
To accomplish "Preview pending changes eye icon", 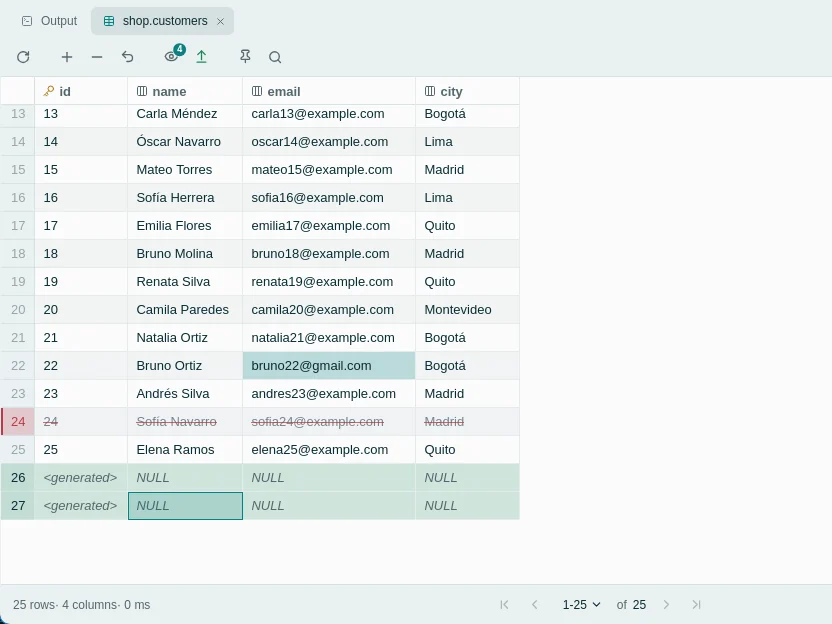I will pyautogui.click(x=172, y=56).
